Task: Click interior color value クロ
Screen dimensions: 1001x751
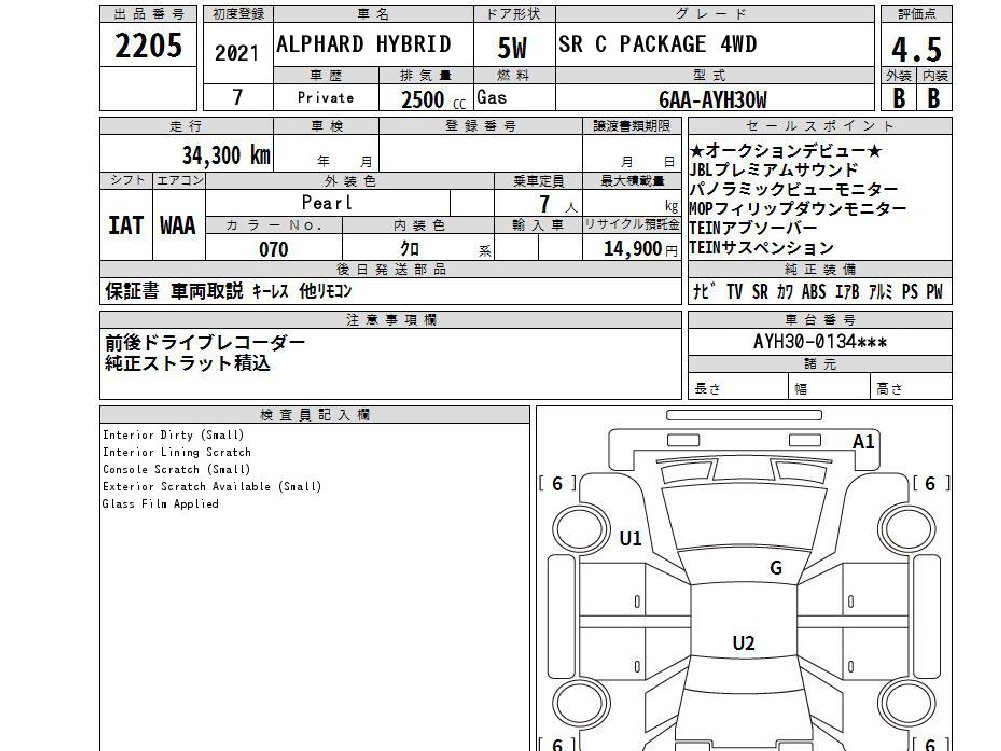Action: [409, 248]
